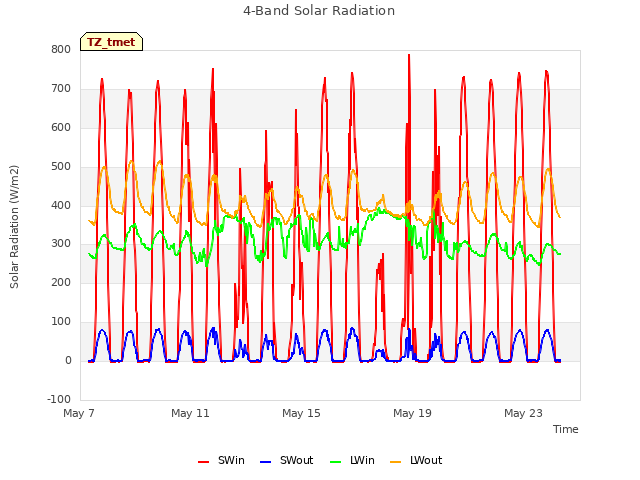Click the 800 y-axis tick label

[x=61, y=50]
